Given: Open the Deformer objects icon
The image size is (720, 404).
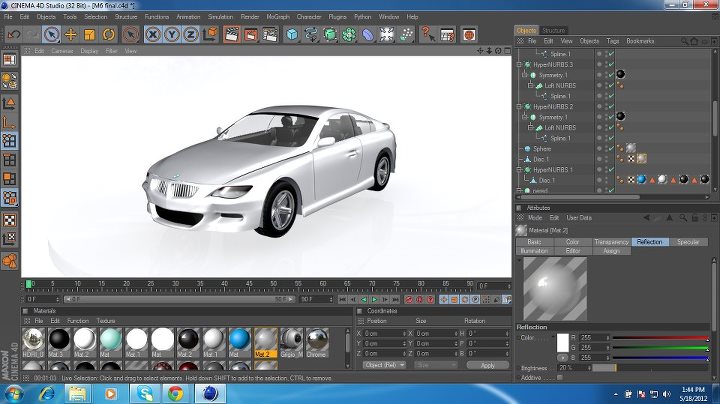Looking at the screenshot, I should tap(368, 34).
